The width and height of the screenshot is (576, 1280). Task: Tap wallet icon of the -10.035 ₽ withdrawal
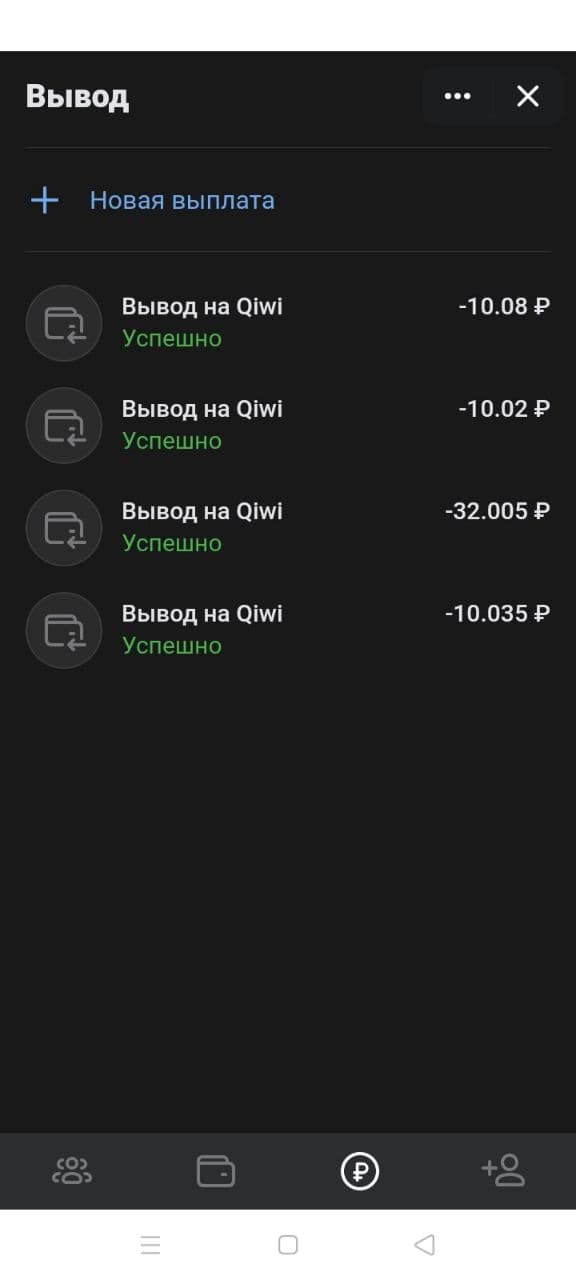coord(64,630)
